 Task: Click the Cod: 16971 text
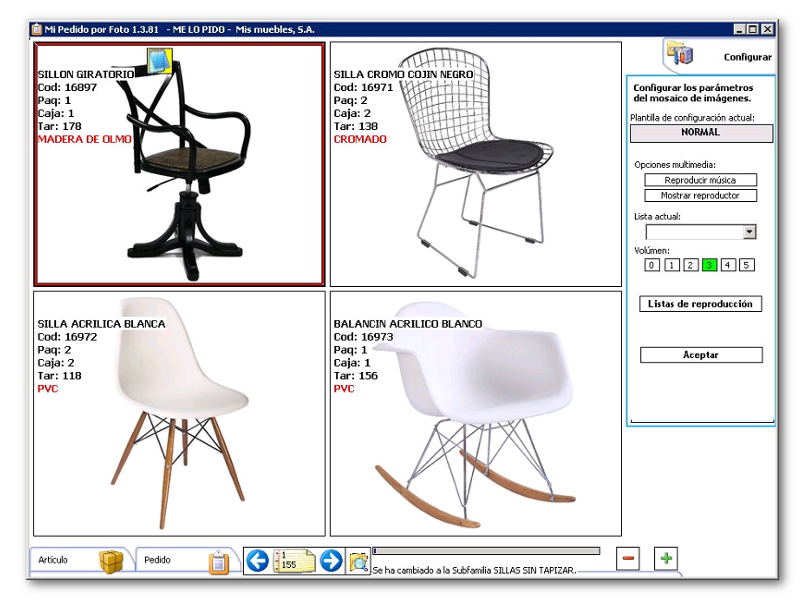[363, 87]
